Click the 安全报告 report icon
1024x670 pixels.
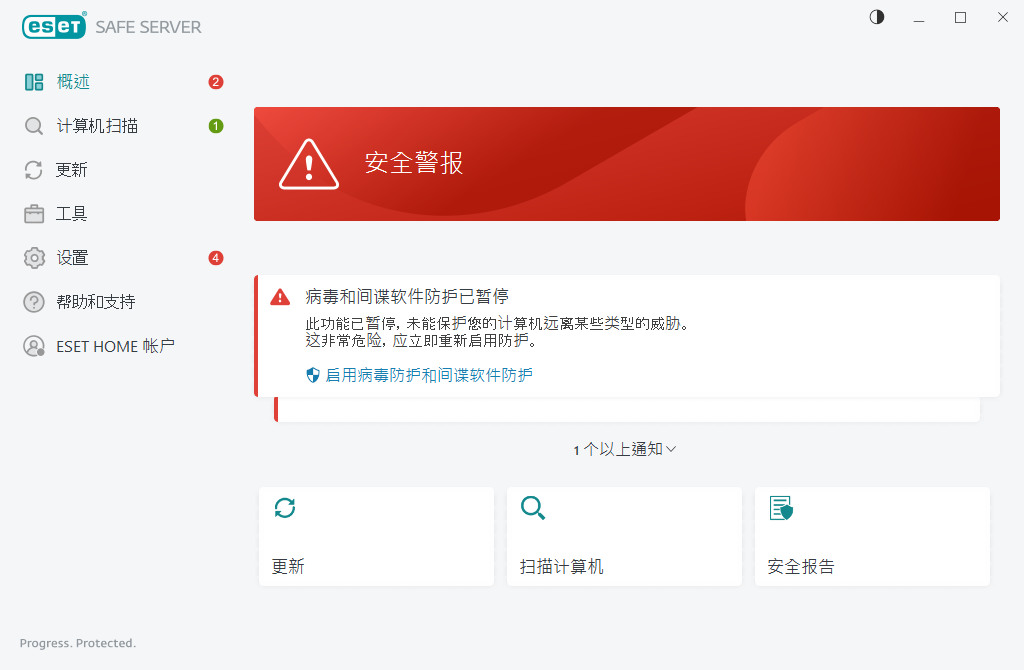pos(781,508)
